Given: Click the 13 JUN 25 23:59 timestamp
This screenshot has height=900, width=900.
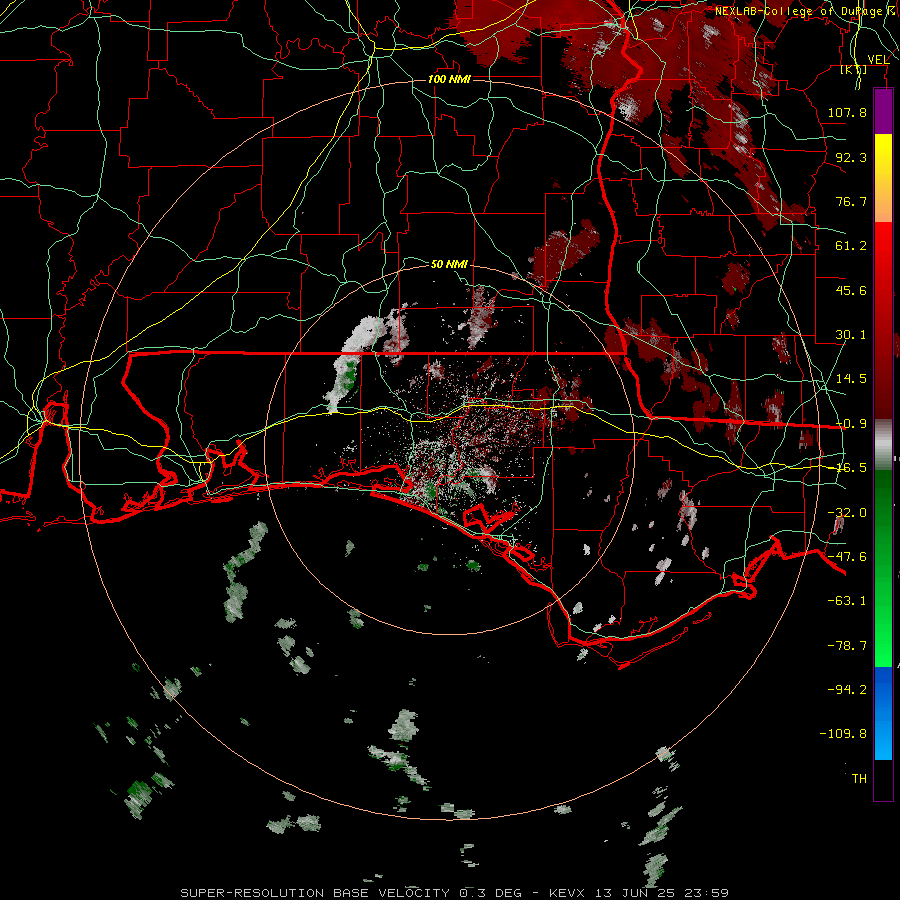Looking at the screenshot, I should pyautogui.click(x=663, y=893).
